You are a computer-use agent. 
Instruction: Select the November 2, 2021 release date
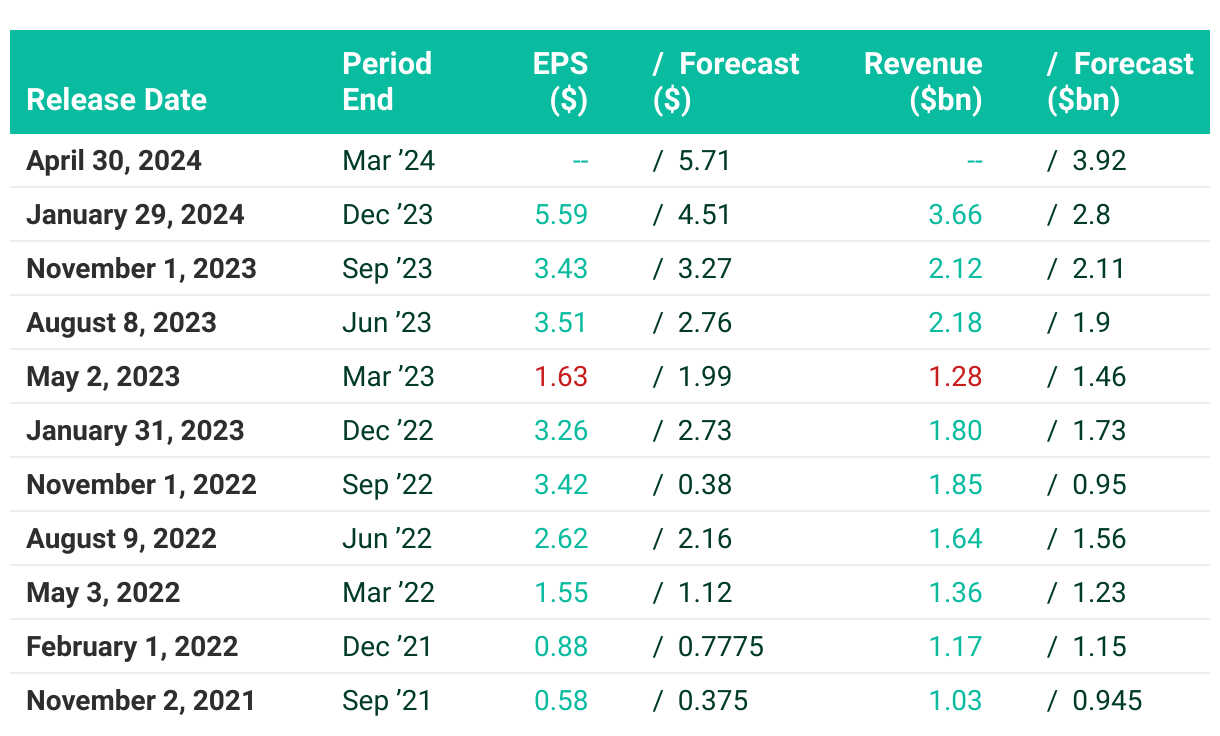141,701
